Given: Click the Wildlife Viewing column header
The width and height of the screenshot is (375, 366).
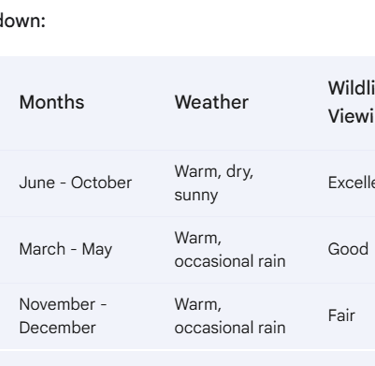Looking at the screenshot, I should pyautogui.click(x=351, y=102).
